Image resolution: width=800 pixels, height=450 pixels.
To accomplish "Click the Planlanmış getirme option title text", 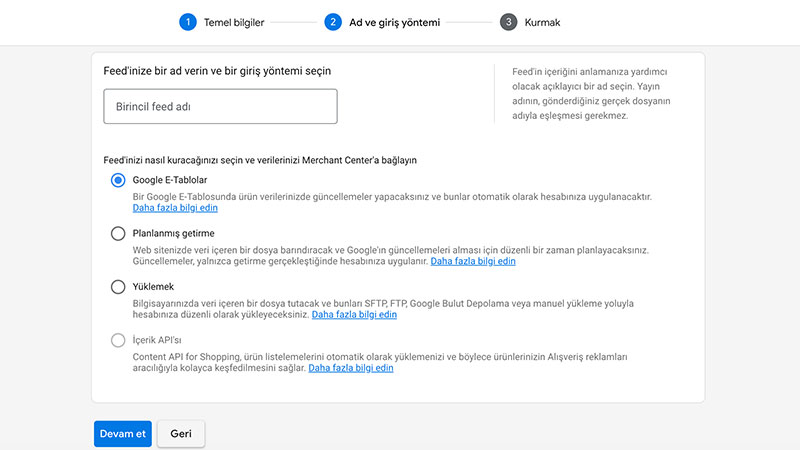I will 174,233.
